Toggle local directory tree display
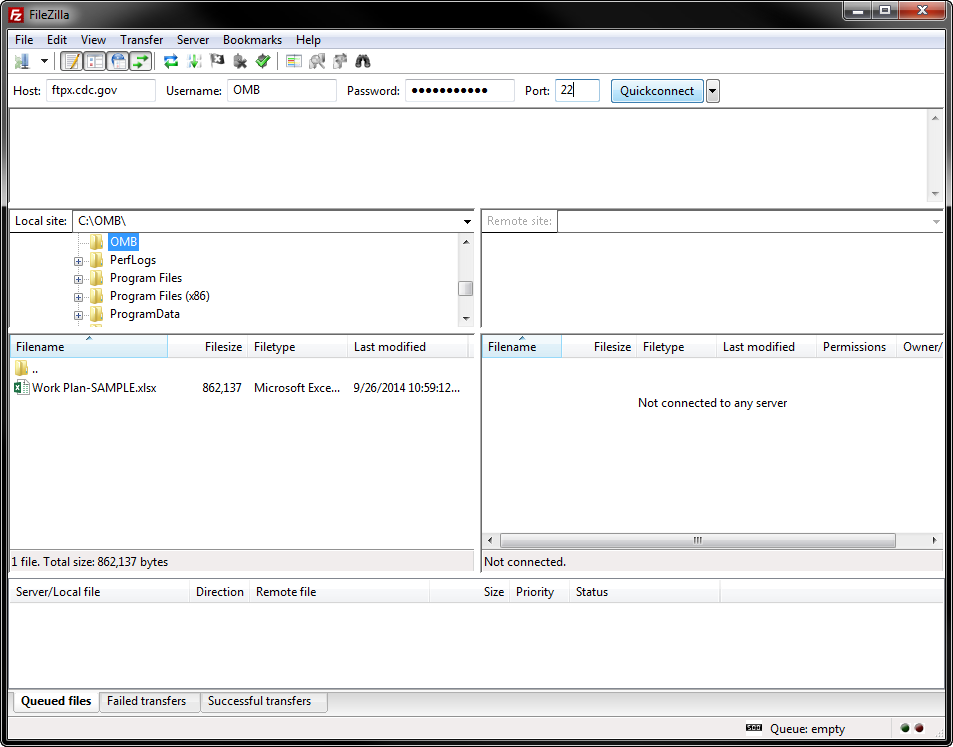This screenshot has height=747, width=953. [95, 61]
